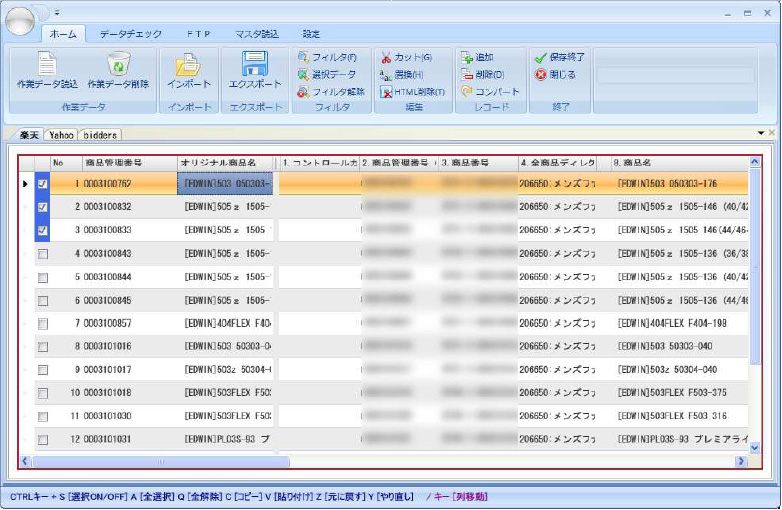782x510 pixels.
Task: Click the コンバート convert command
Action: tap(490, 92)
